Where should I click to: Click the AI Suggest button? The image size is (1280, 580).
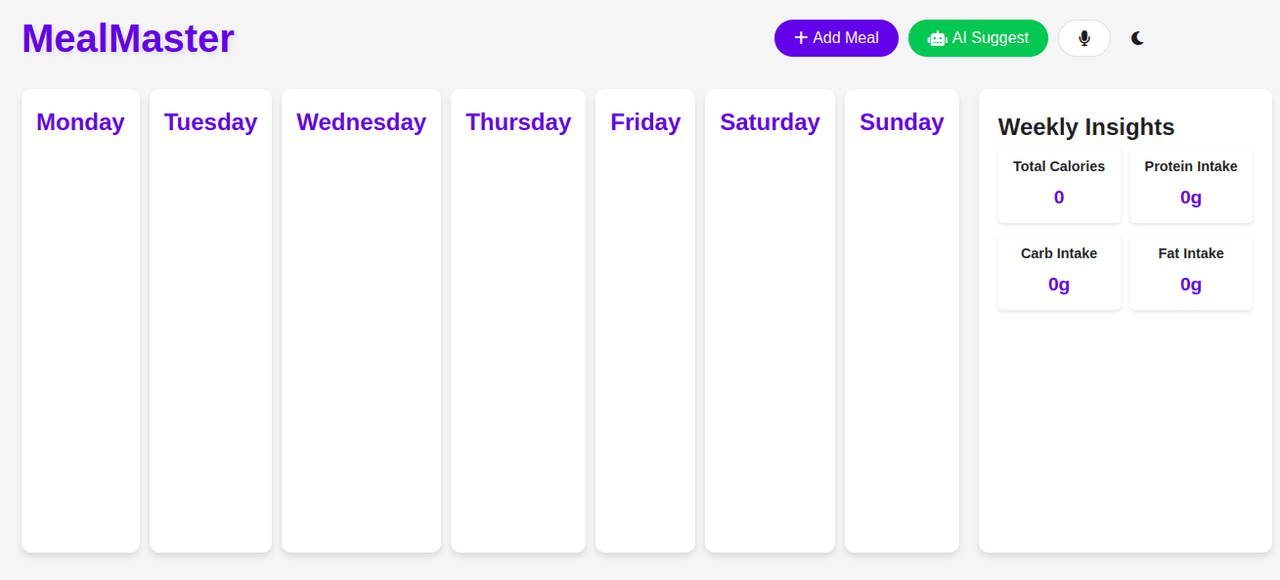(978, 38)
